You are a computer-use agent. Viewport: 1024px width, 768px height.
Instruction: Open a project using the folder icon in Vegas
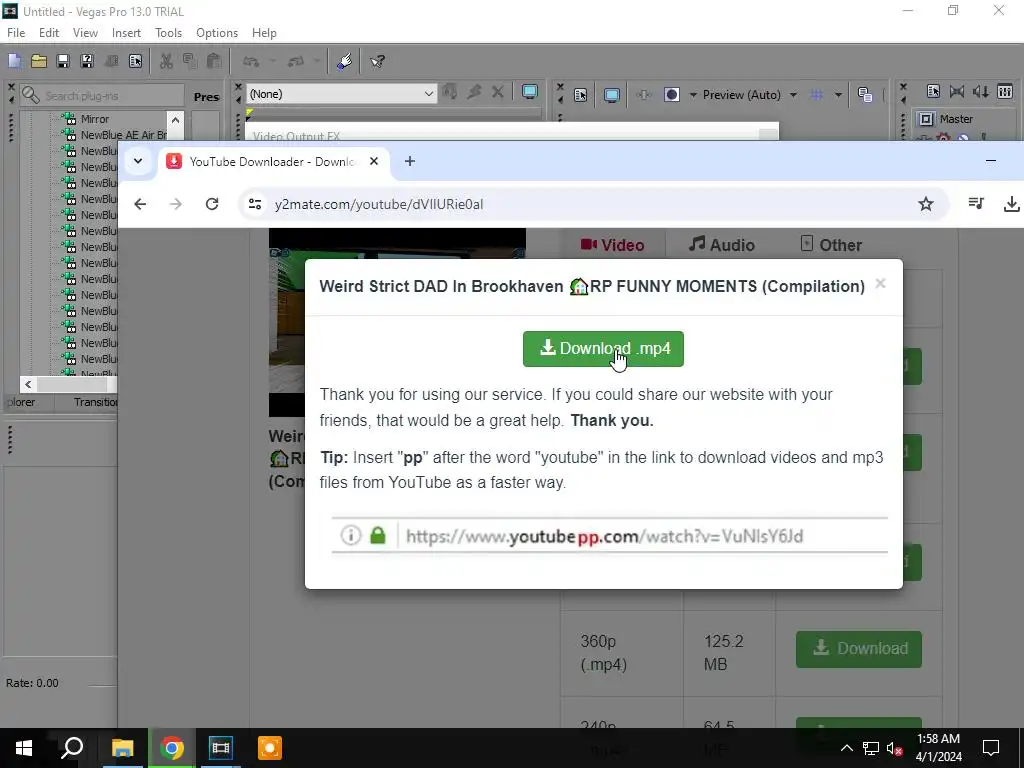39,61
